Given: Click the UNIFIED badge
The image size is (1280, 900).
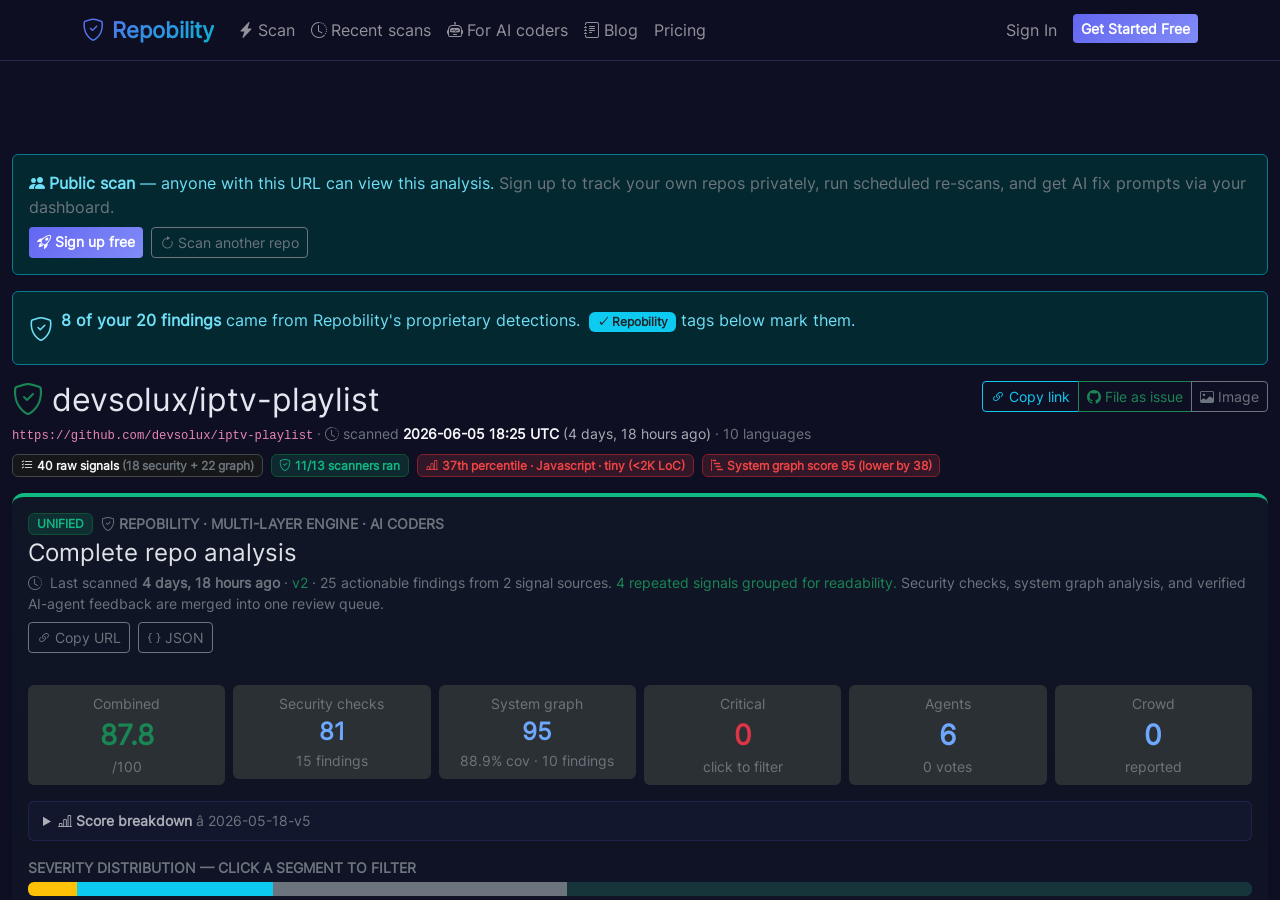Looking at the screenshot, I should [60, 524].
